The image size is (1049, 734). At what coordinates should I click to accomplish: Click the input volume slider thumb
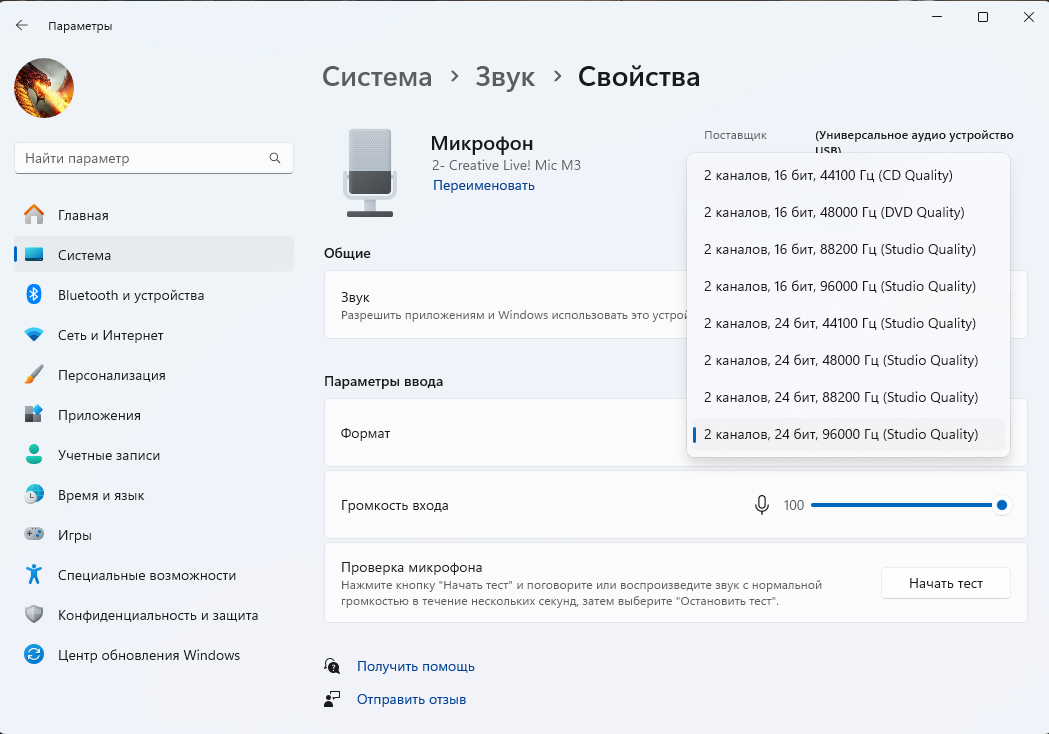tap(1002, 505)
